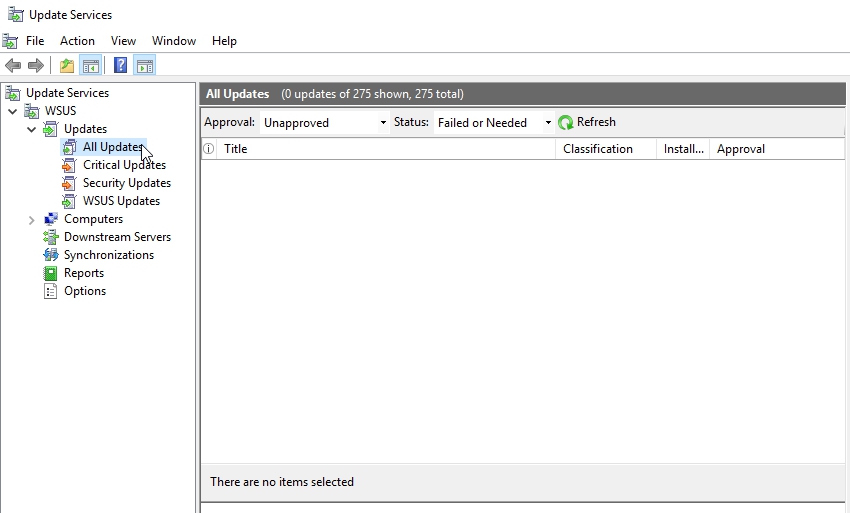Click the Update Services title bar icon
This screenshot has height=513, width=850.
(x=16, y=15)
